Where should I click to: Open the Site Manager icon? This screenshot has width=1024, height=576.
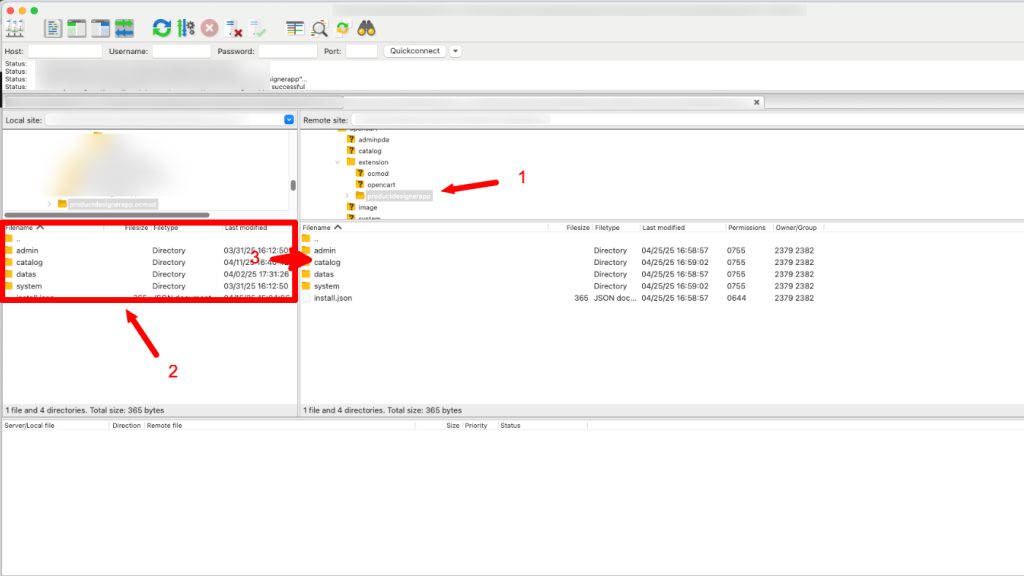pyautogui.click(x=14, y=28)
